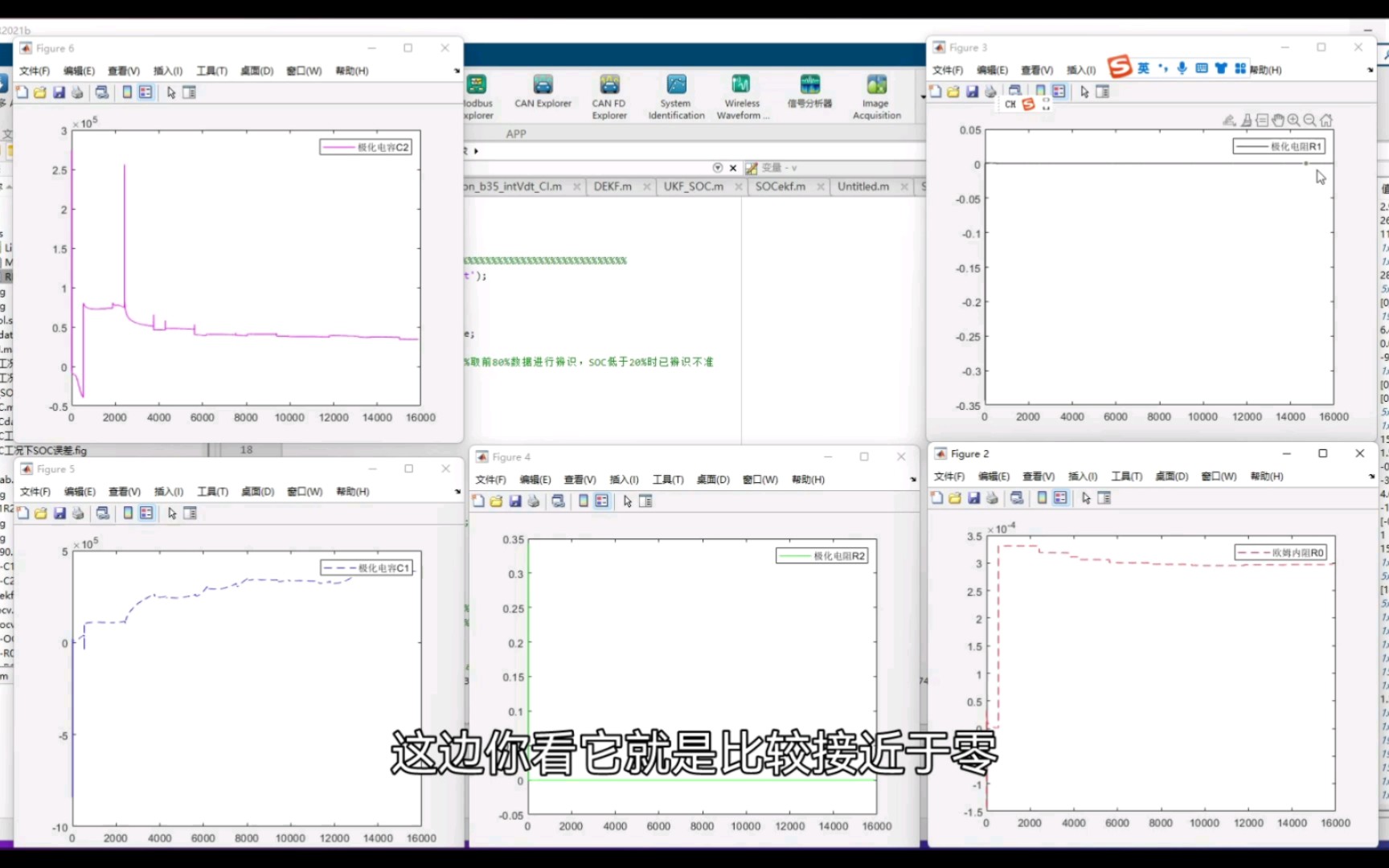
Task: Save Figure 4 using the floppy disk icon
Action: [515, 501]
